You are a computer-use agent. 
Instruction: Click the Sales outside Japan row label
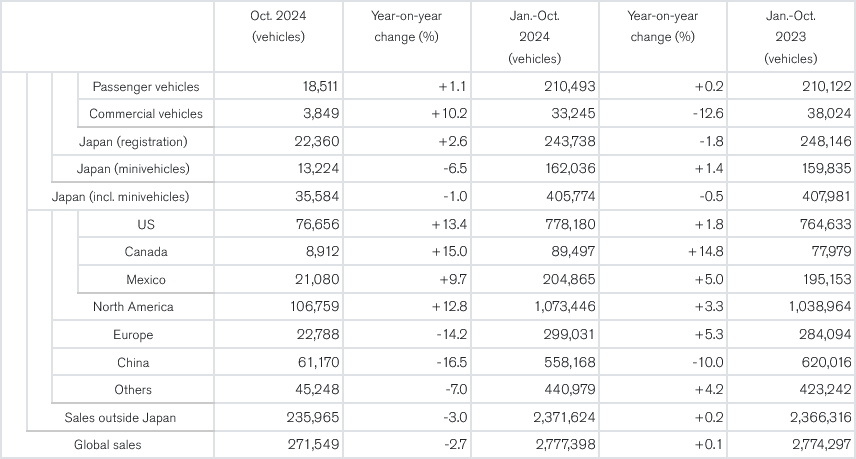pyautogui.click(x=120, y=417)
